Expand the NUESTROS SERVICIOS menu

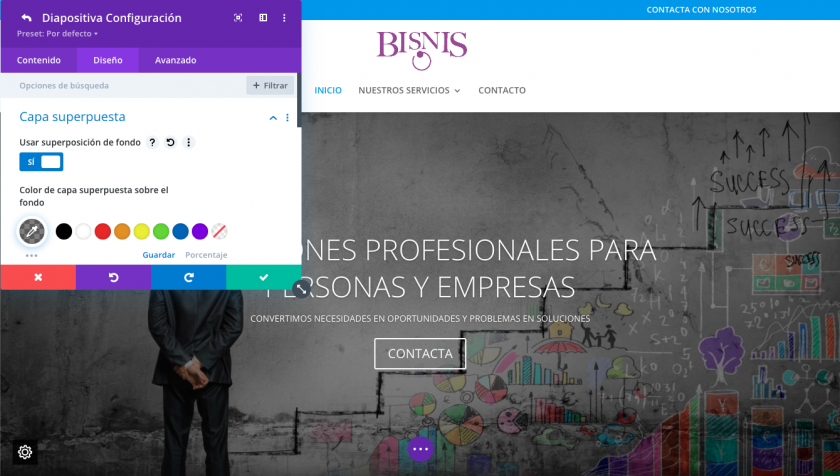coord(409,90)
